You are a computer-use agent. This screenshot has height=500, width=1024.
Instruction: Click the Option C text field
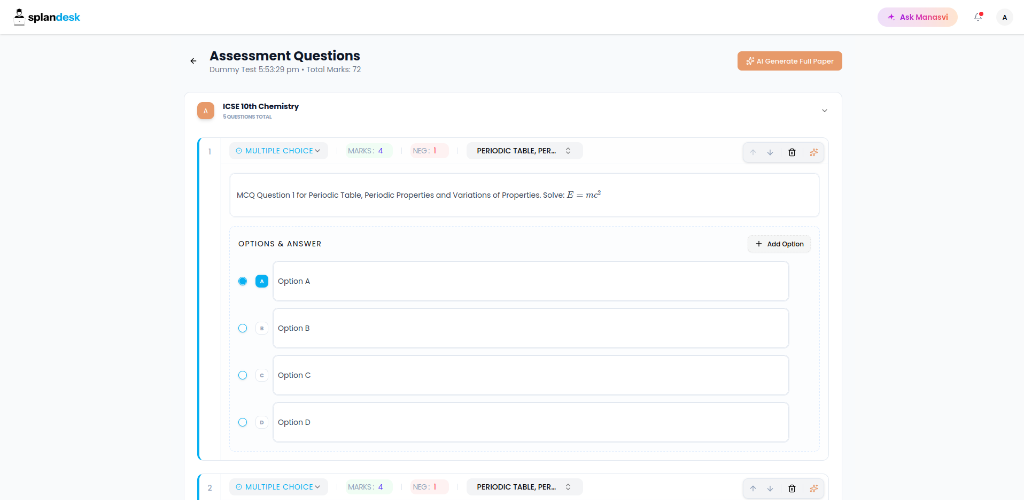[530, 375]
